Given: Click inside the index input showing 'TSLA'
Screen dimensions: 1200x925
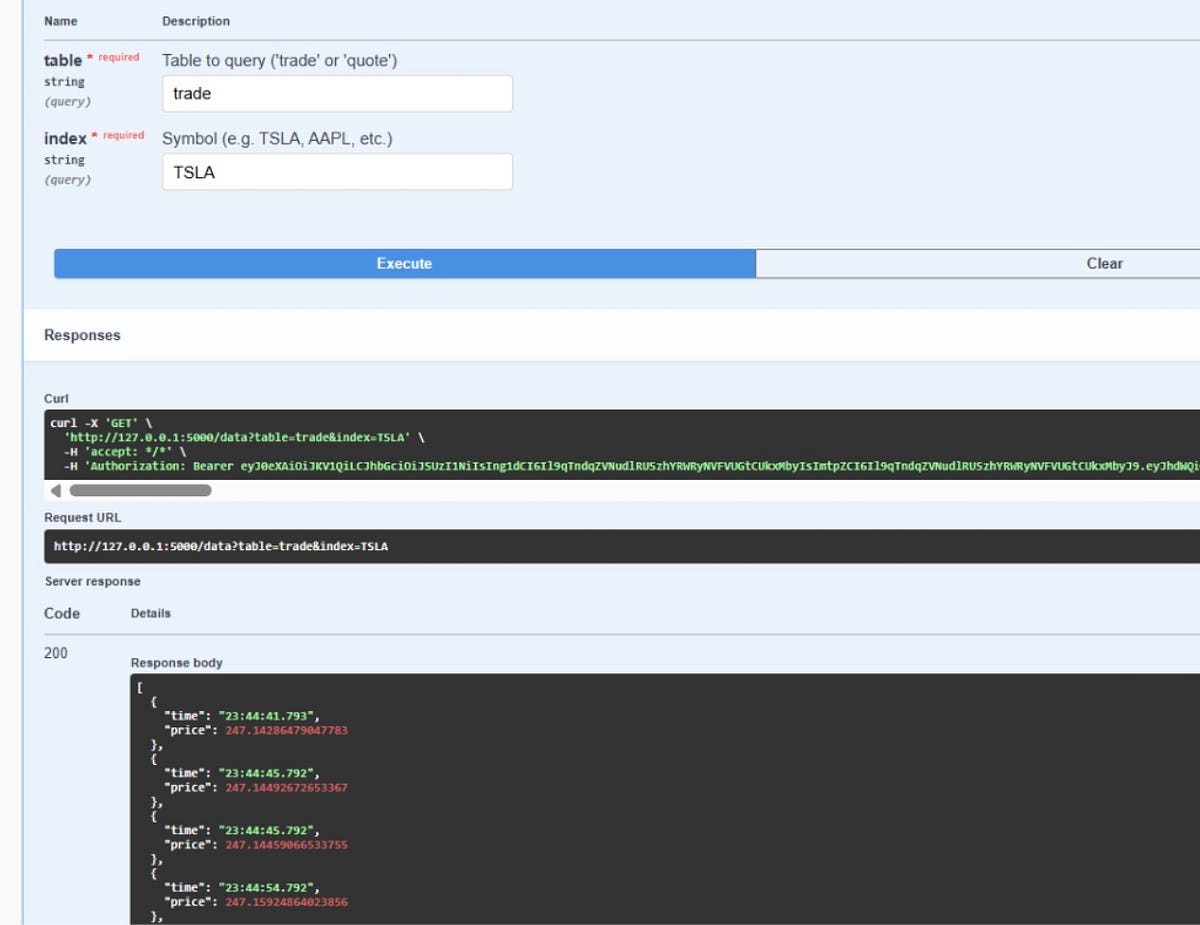Looking at the screenshot, I should (x=337, y=171).
